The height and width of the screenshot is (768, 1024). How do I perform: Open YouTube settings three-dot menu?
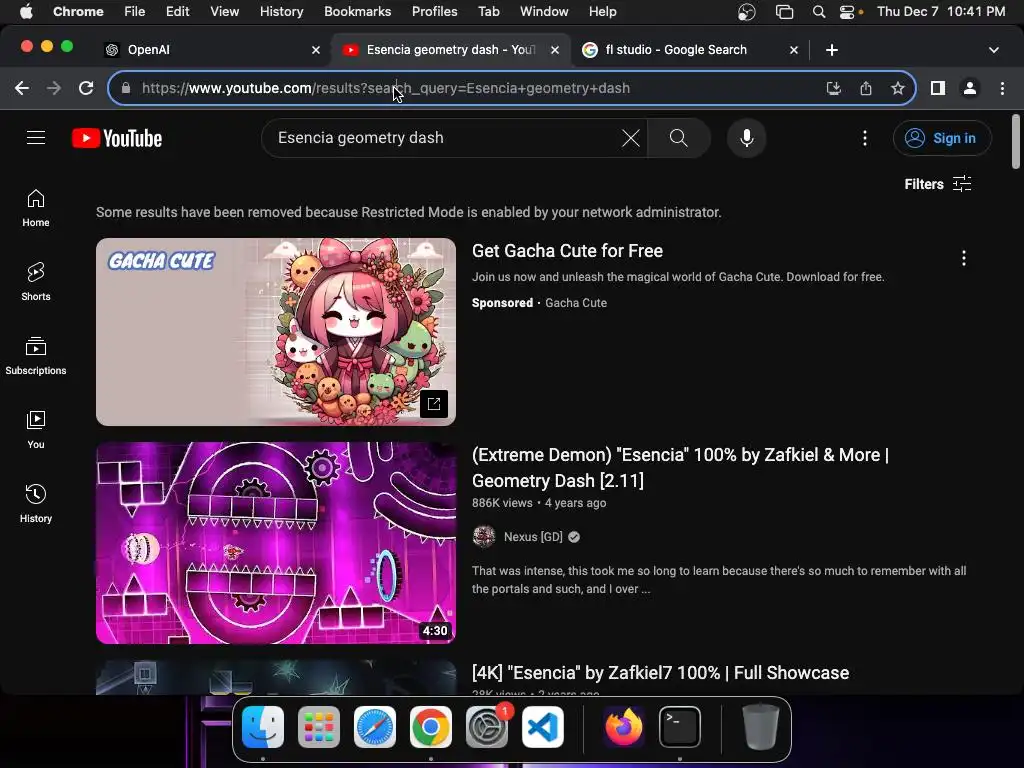point(865,138)
